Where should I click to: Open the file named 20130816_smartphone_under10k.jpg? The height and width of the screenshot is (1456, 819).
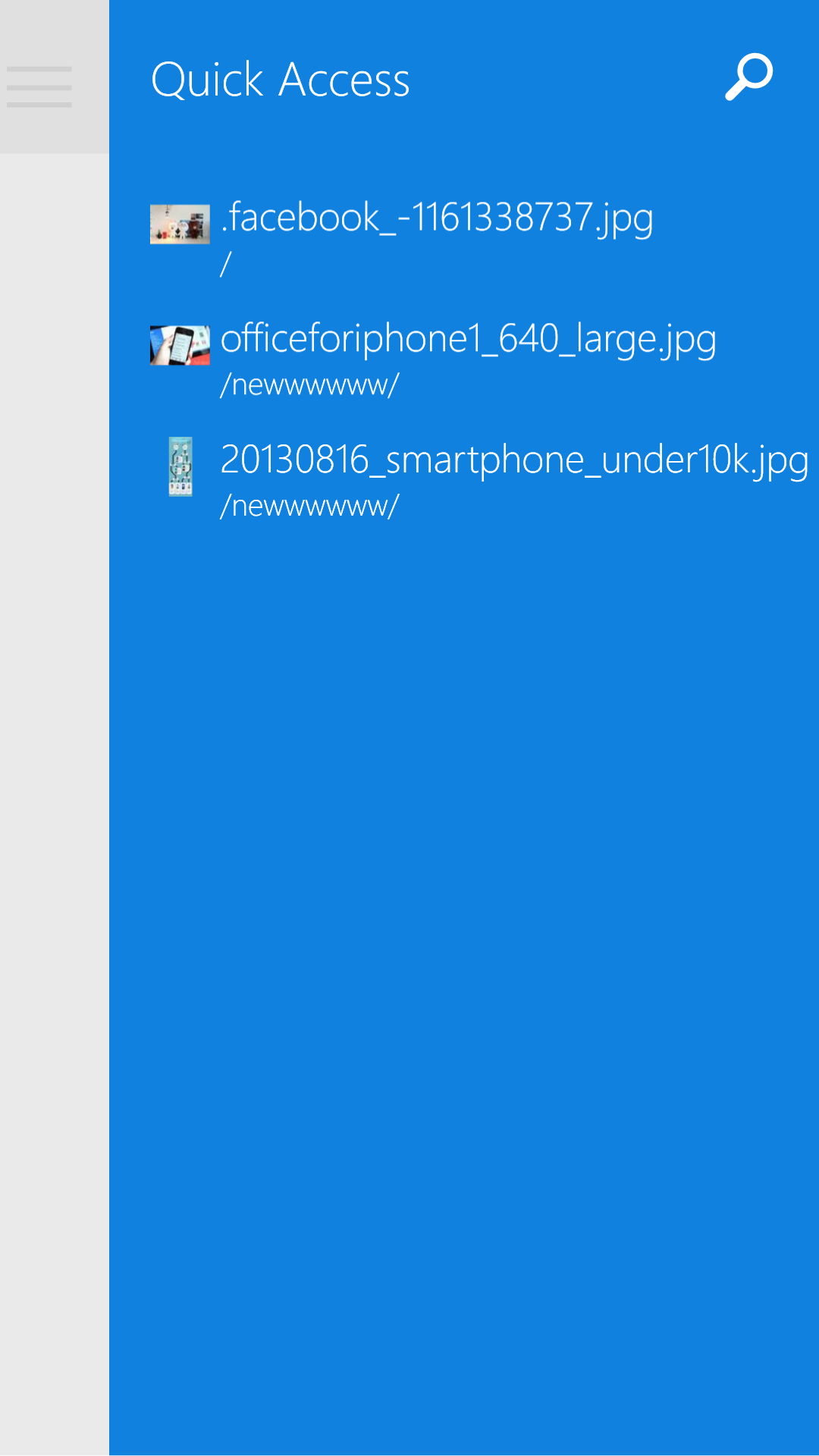pyautogui.click(x=514, y=460)
